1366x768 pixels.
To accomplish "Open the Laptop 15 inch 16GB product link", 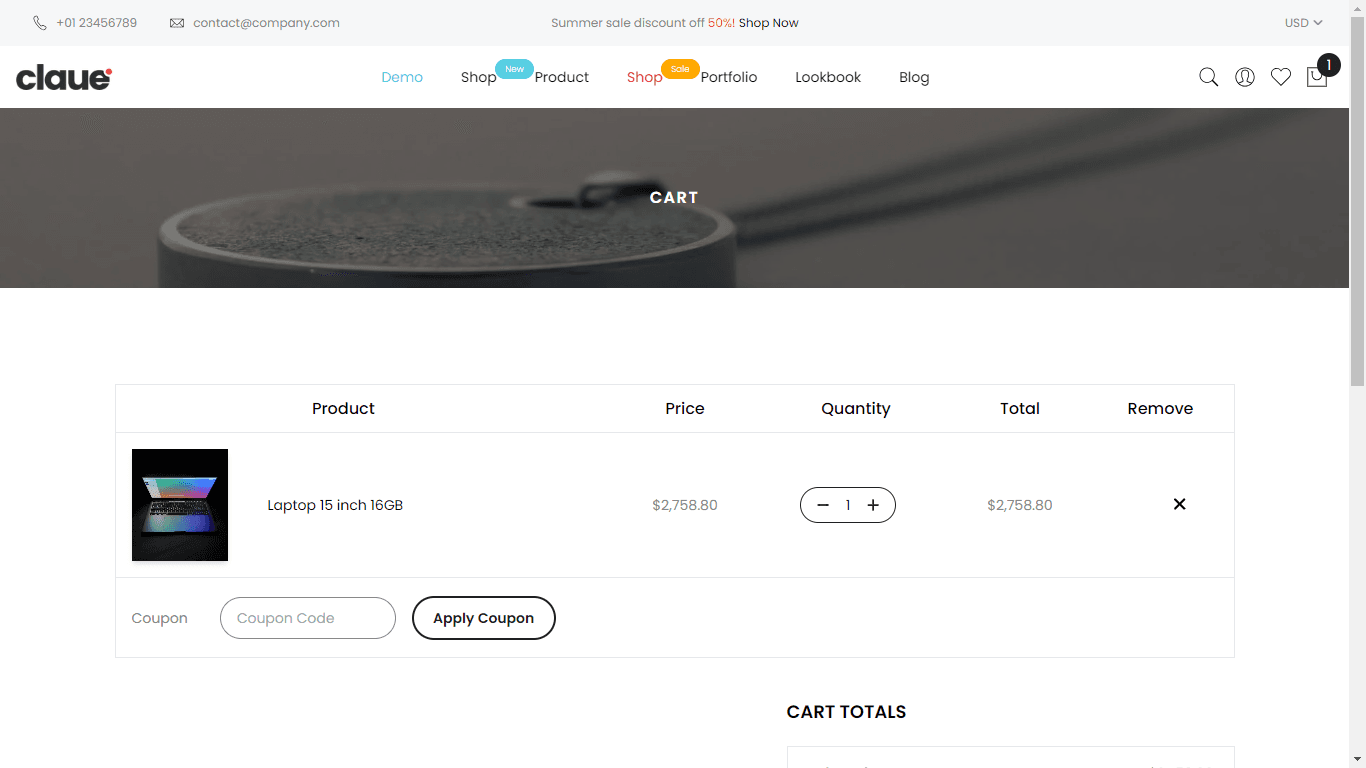I will tap(335, 505).
